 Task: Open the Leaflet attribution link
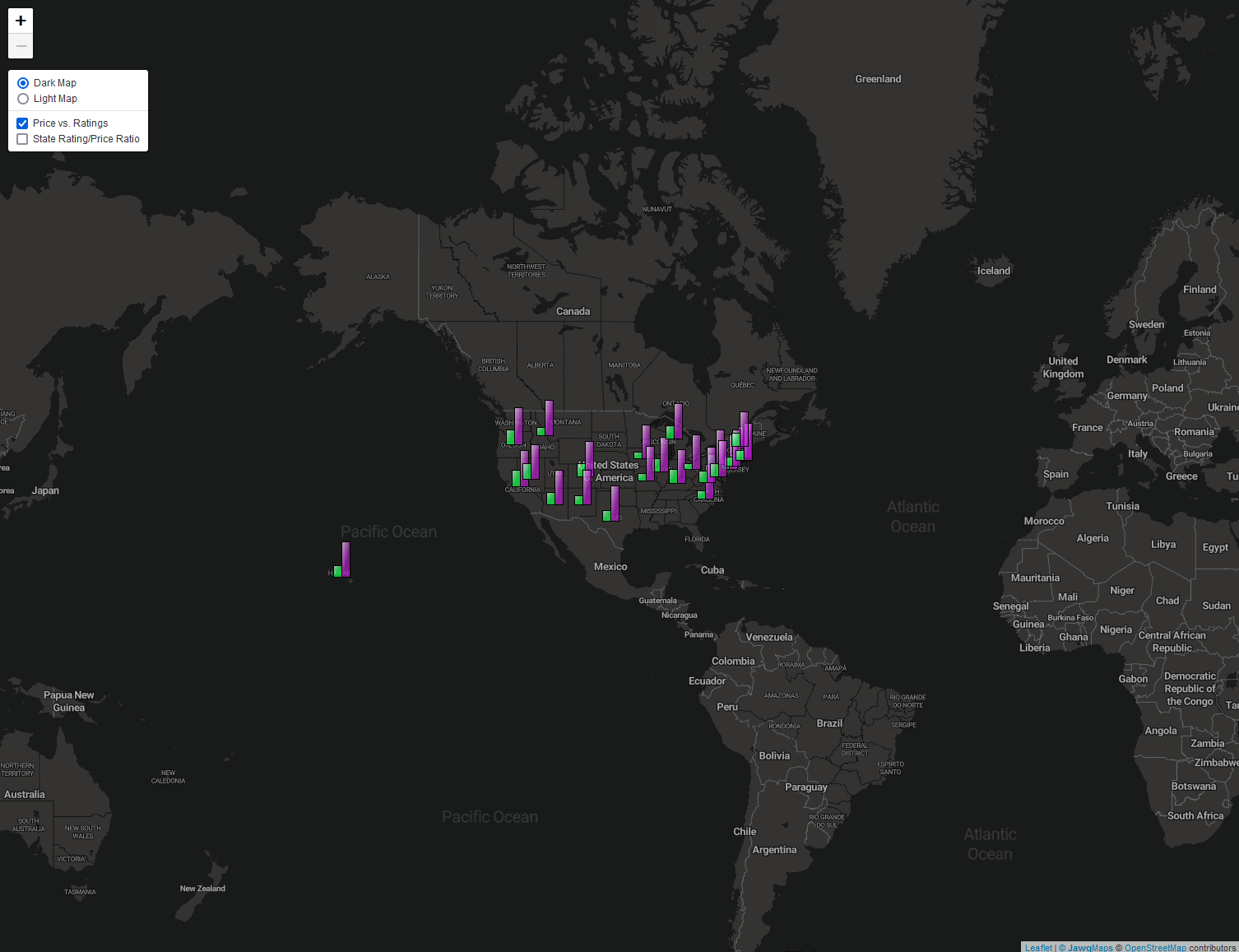1038,947
